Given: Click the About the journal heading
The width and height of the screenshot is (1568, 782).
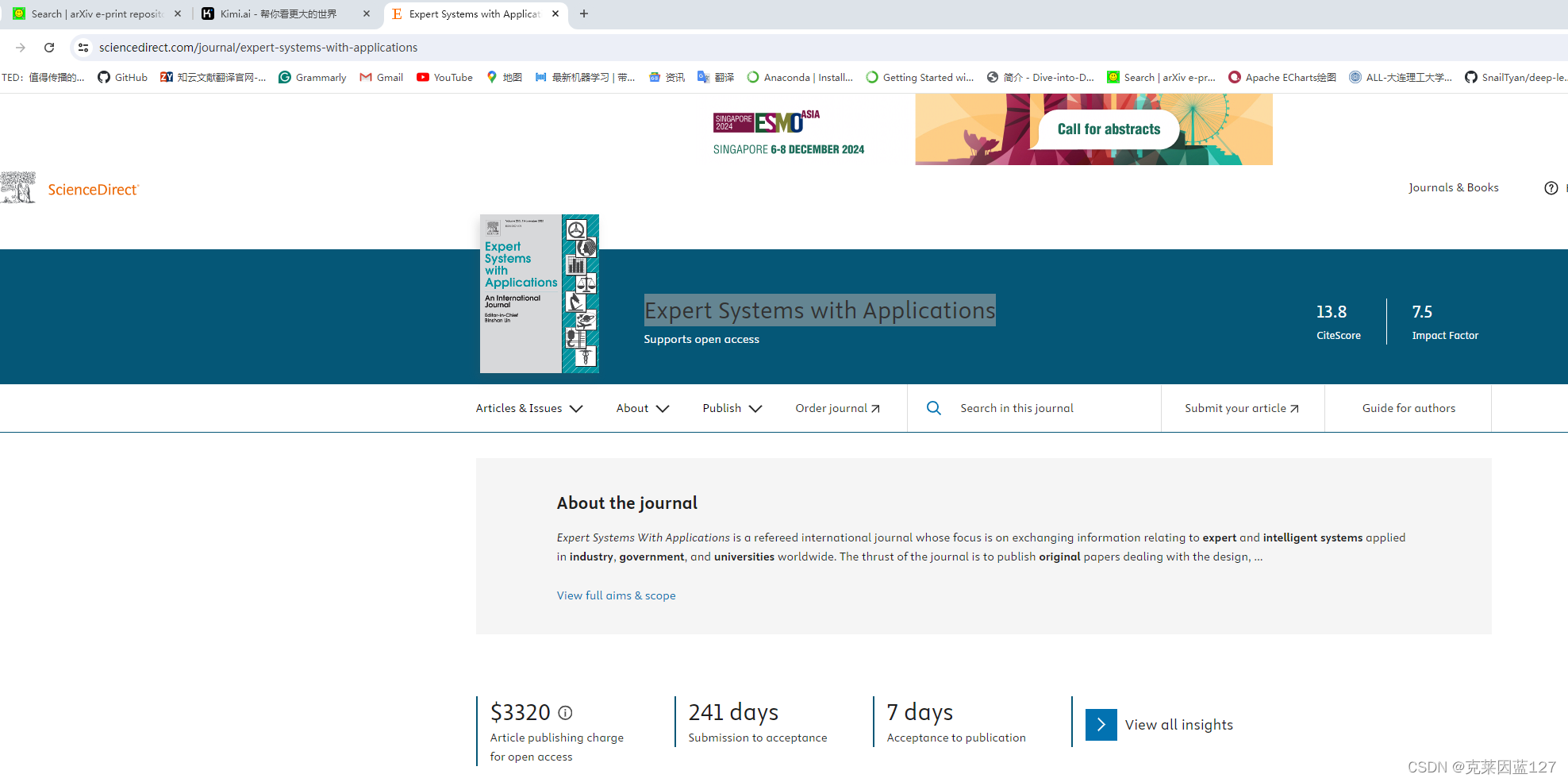Looking at the screenshot, I should (627, 503).
